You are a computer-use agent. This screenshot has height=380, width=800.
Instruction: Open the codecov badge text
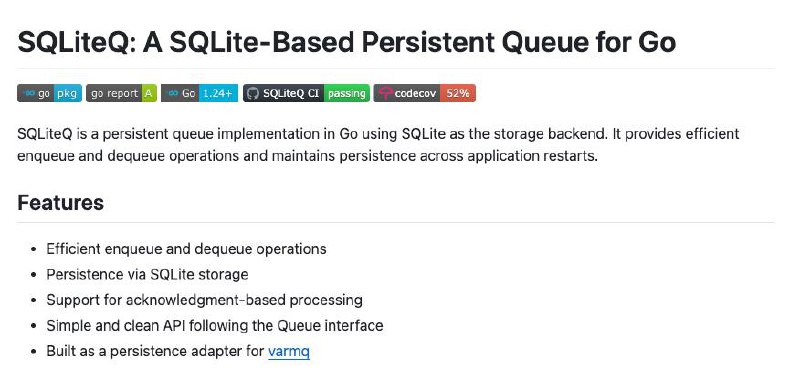point(415,93)
